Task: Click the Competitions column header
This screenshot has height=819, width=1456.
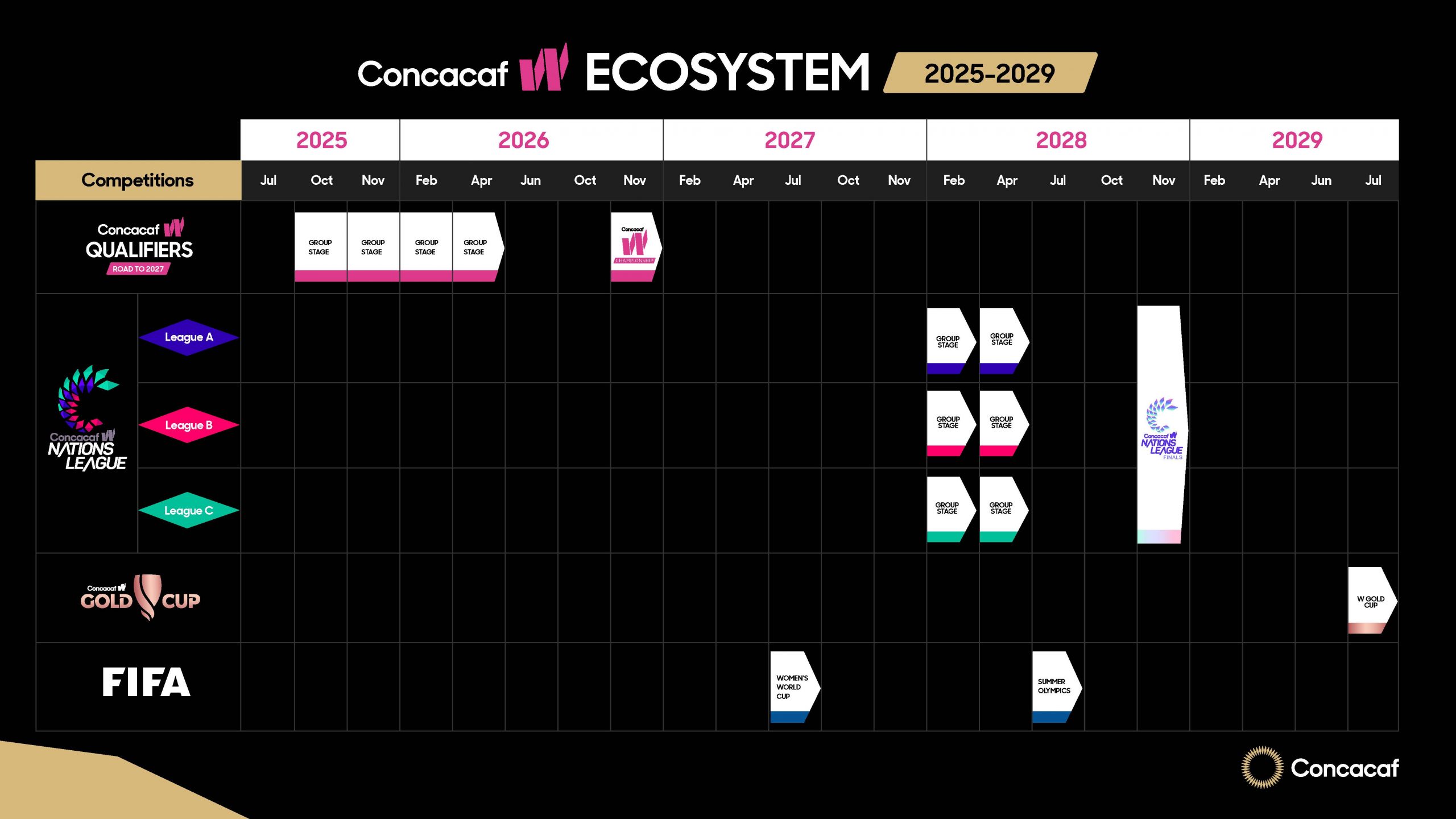Action: coord(138,180)
